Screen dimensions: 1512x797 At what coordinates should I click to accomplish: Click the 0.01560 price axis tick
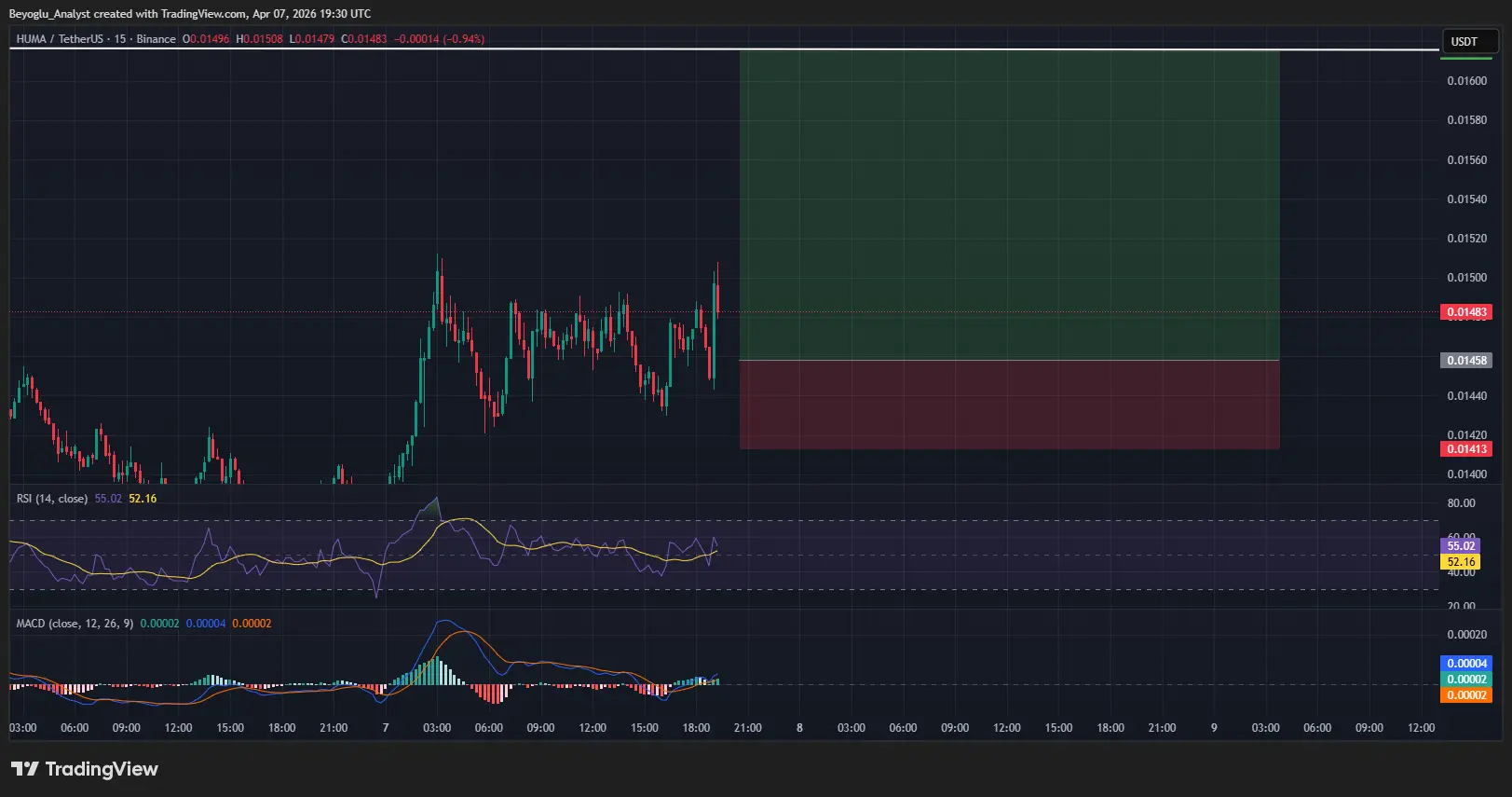(x=1467, y=160)
